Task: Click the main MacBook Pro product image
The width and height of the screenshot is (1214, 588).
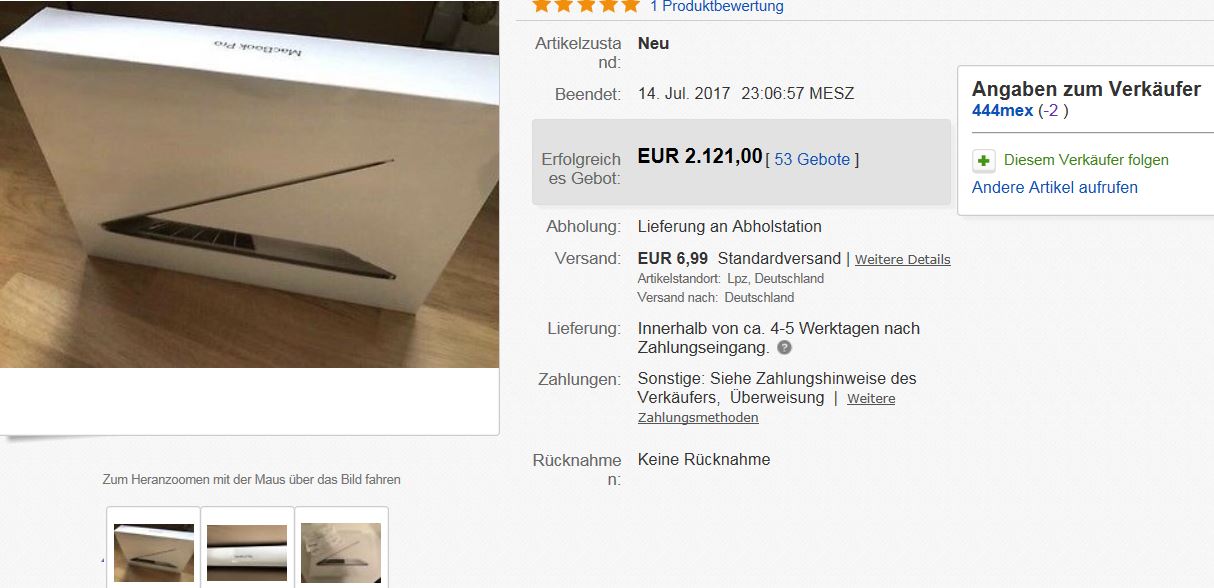Action: (249, 185)
